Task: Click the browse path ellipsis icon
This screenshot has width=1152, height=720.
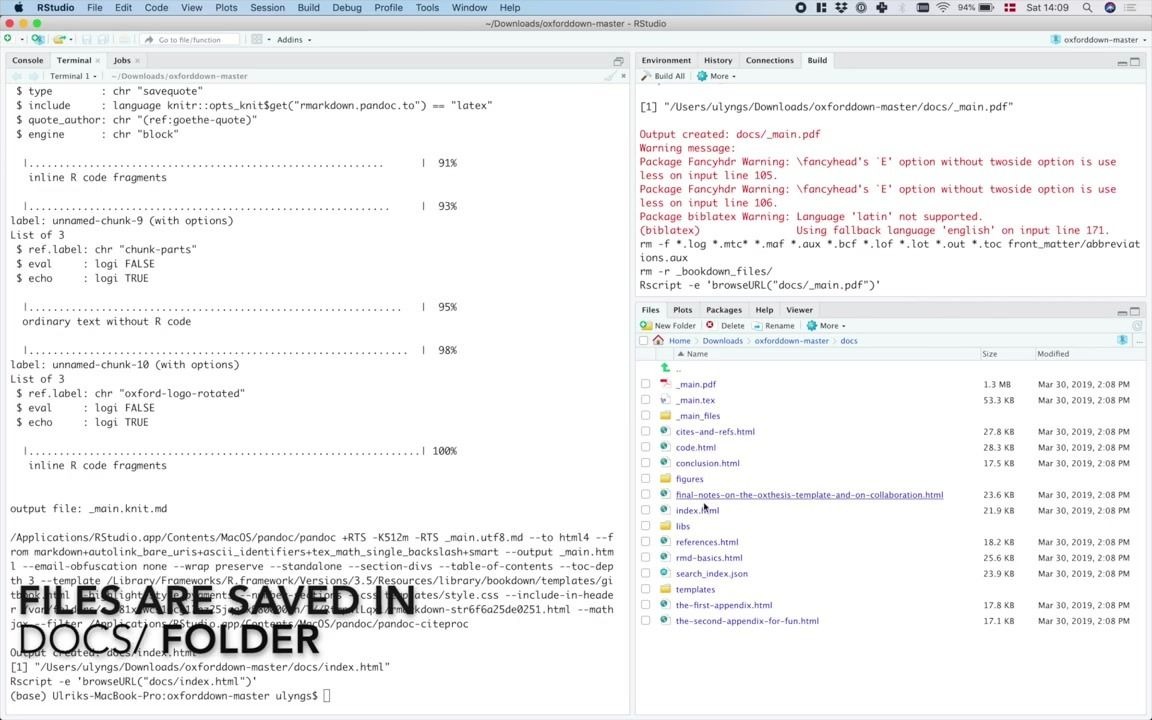Action: [1139, 341]
